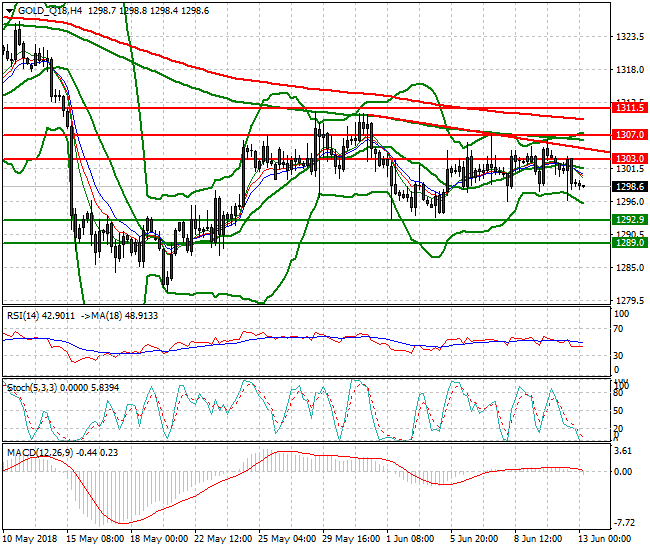Select the red 1303.0 resistance level label
Screen dimensions: 650x550
pyautogui.click(x=630, y=159)
